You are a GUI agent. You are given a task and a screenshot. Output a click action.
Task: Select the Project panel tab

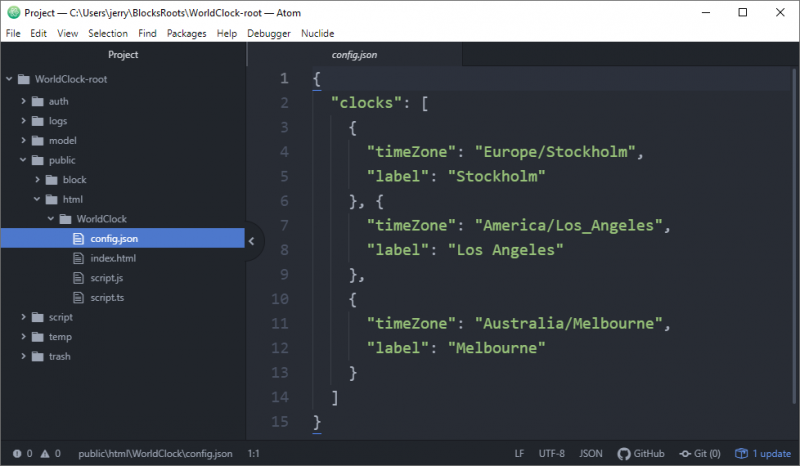(123, 55)
